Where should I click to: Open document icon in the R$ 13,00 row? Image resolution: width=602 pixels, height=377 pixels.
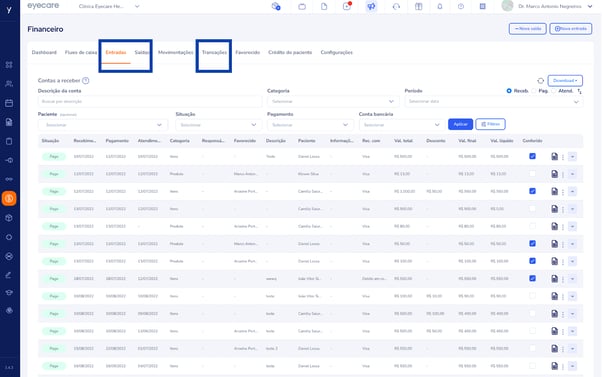coord(554,174)
